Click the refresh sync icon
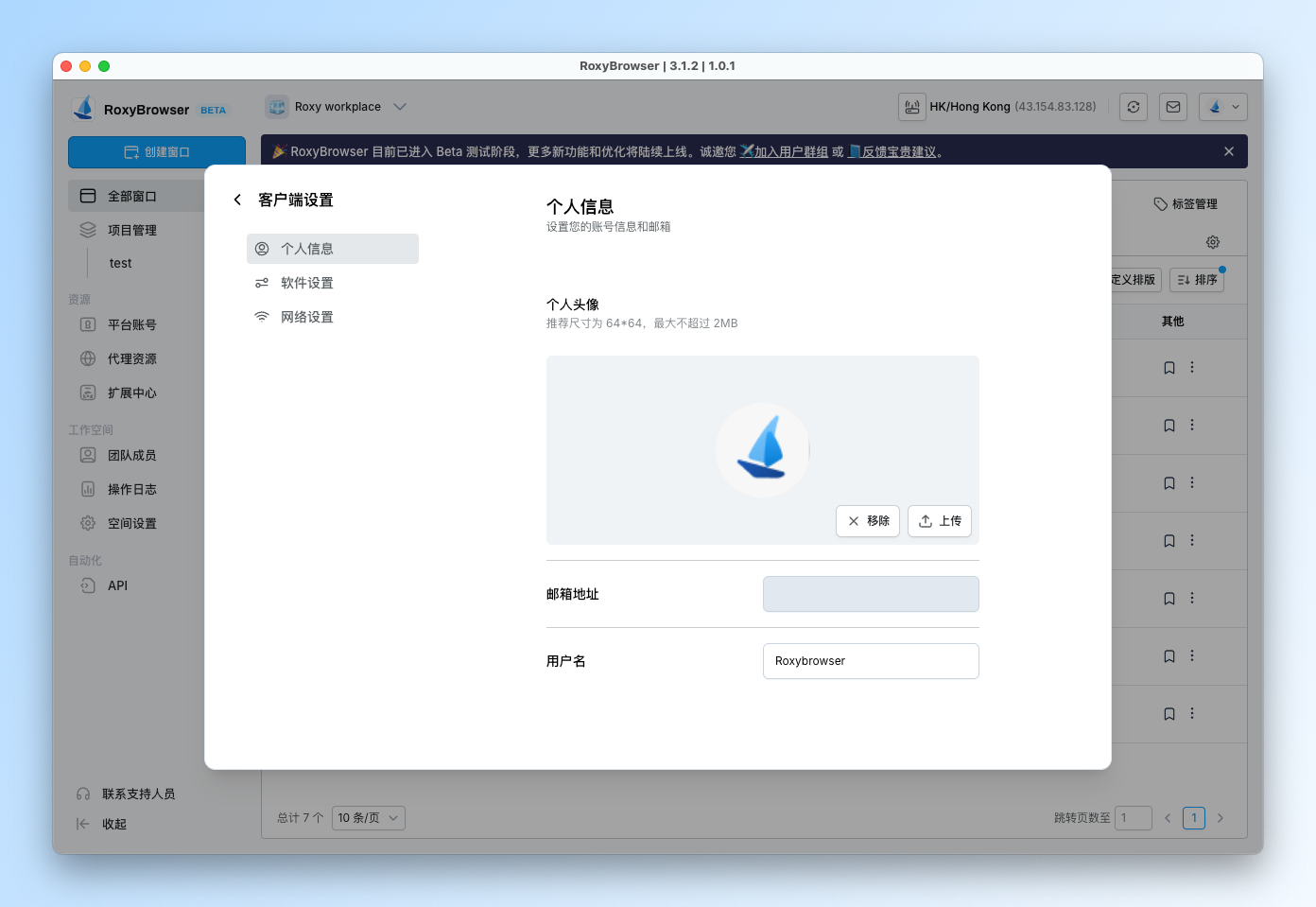The image size is (1316, 907). coord(1134,107)
